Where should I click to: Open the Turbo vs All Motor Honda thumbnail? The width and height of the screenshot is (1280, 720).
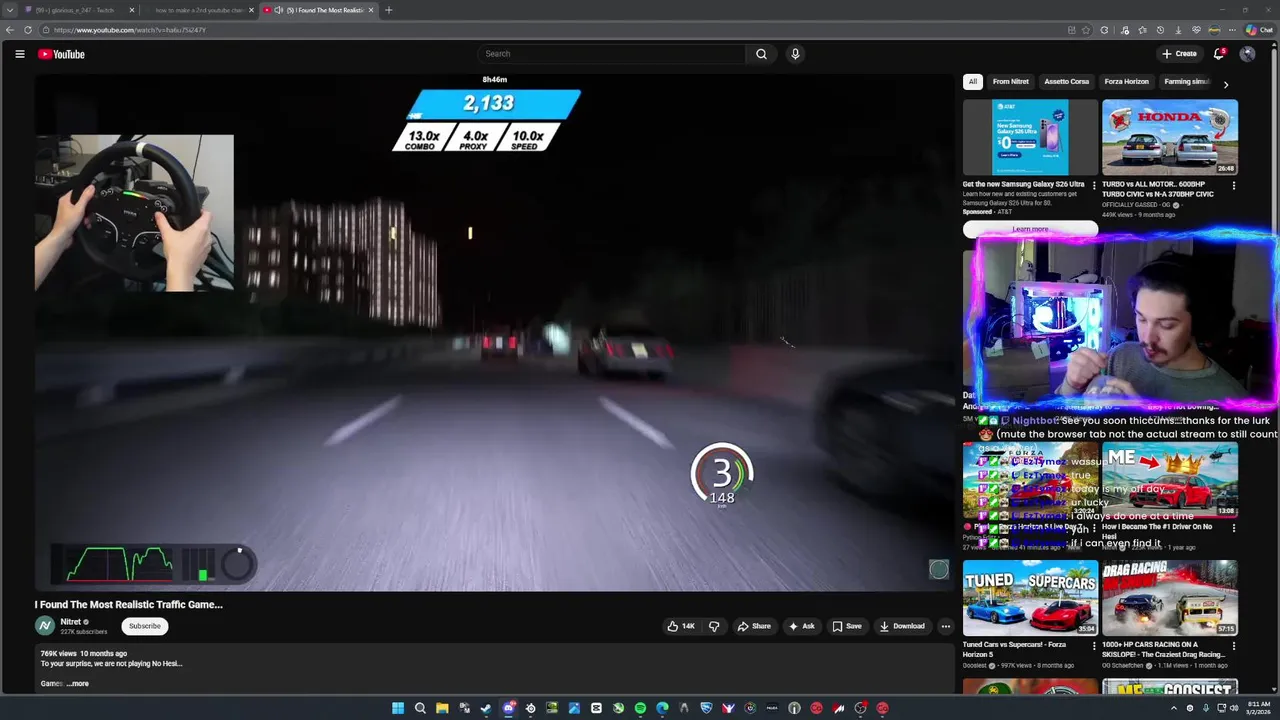coord(1170,137)
